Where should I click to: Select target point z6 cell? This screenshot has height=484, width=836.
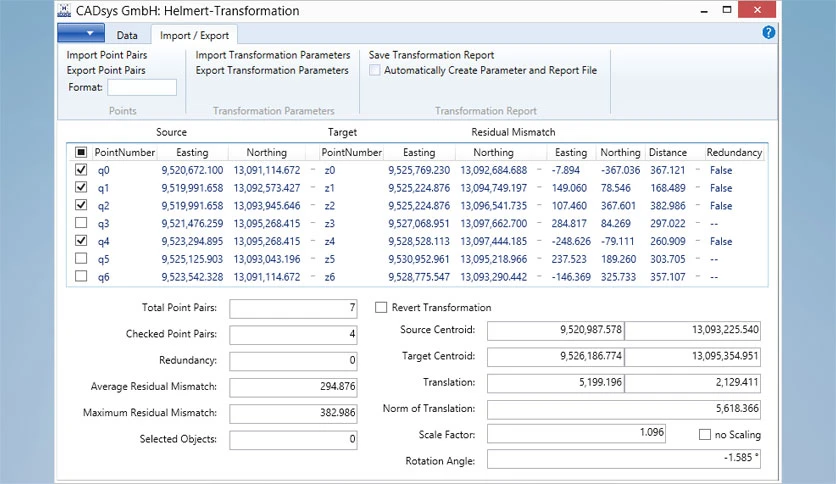pos(329,277)
